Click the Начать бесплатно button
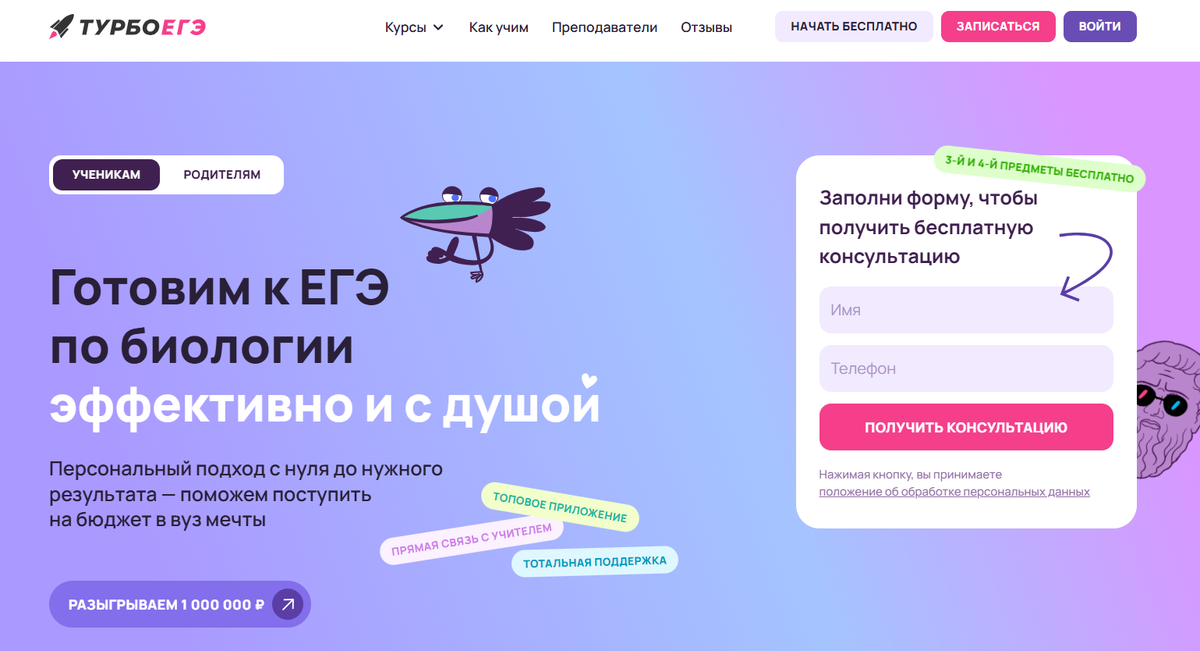The image size is (1200, 651). [854, 26]
